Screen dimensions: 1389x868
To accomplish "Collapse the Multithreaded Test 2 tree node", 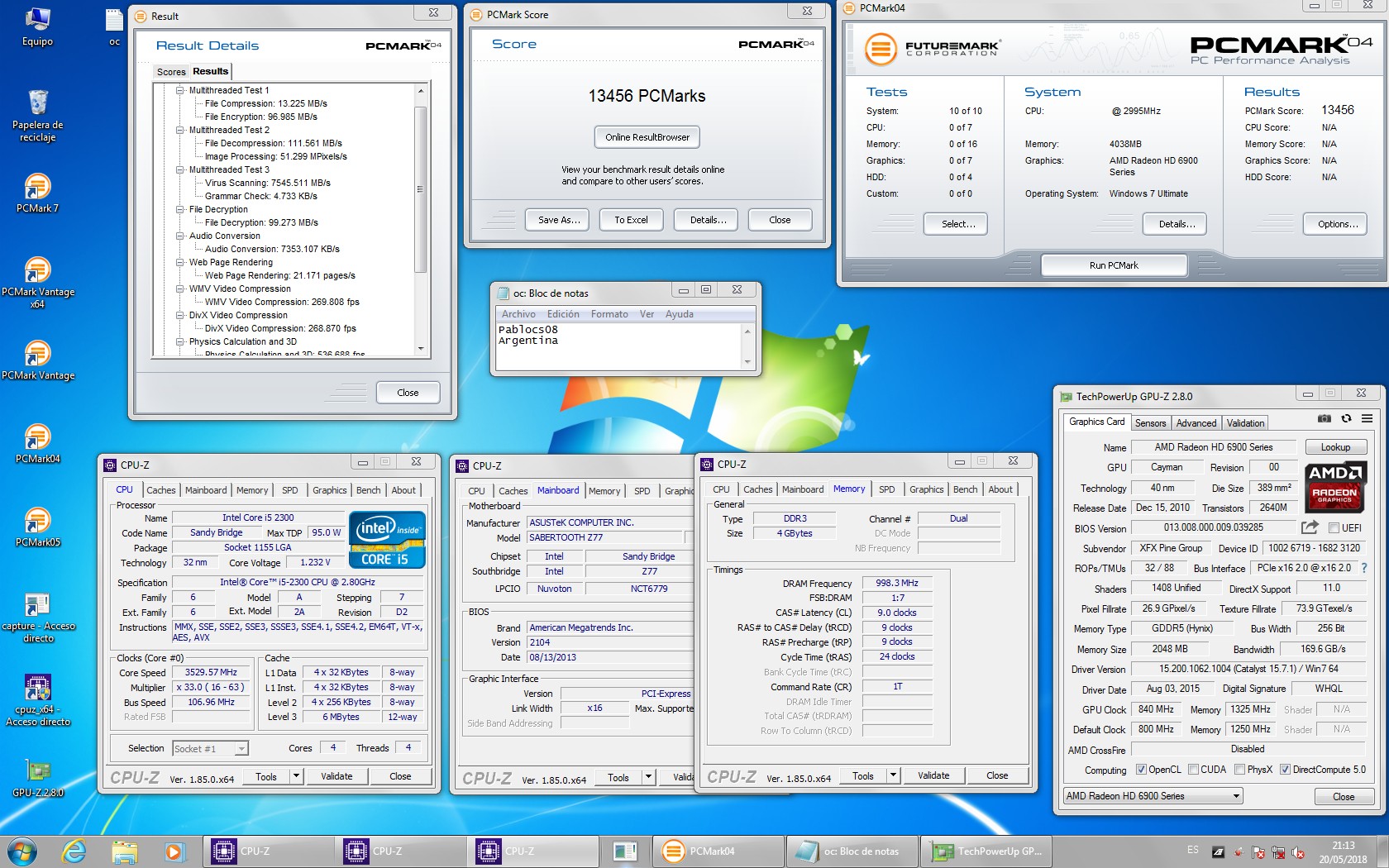I will pyautogui.click(x=179, y=130).
